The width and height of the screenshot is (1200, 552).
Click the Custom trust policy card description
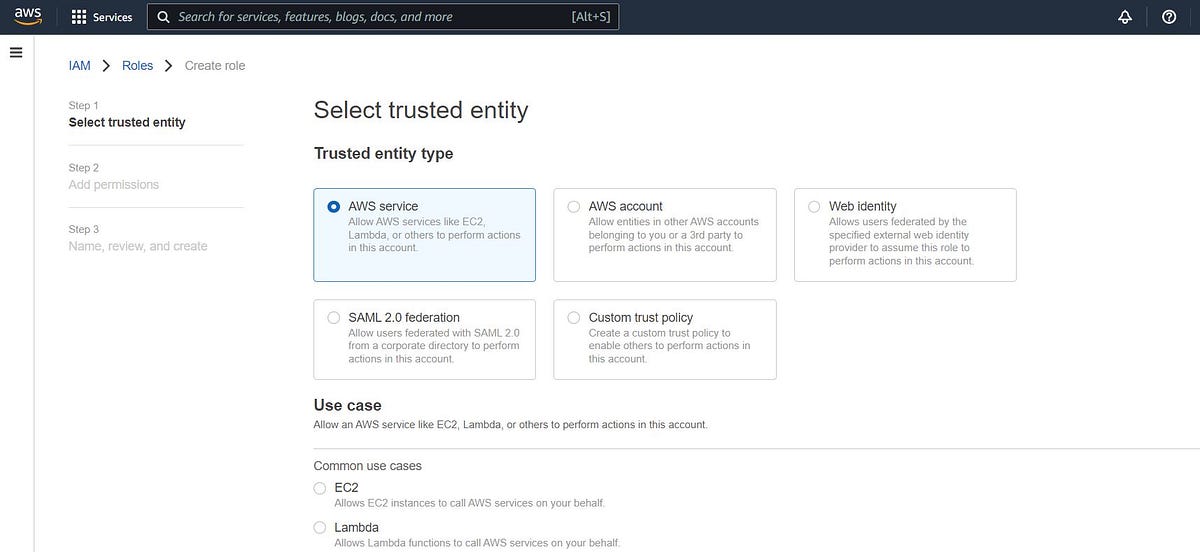(x=670, y=346)
